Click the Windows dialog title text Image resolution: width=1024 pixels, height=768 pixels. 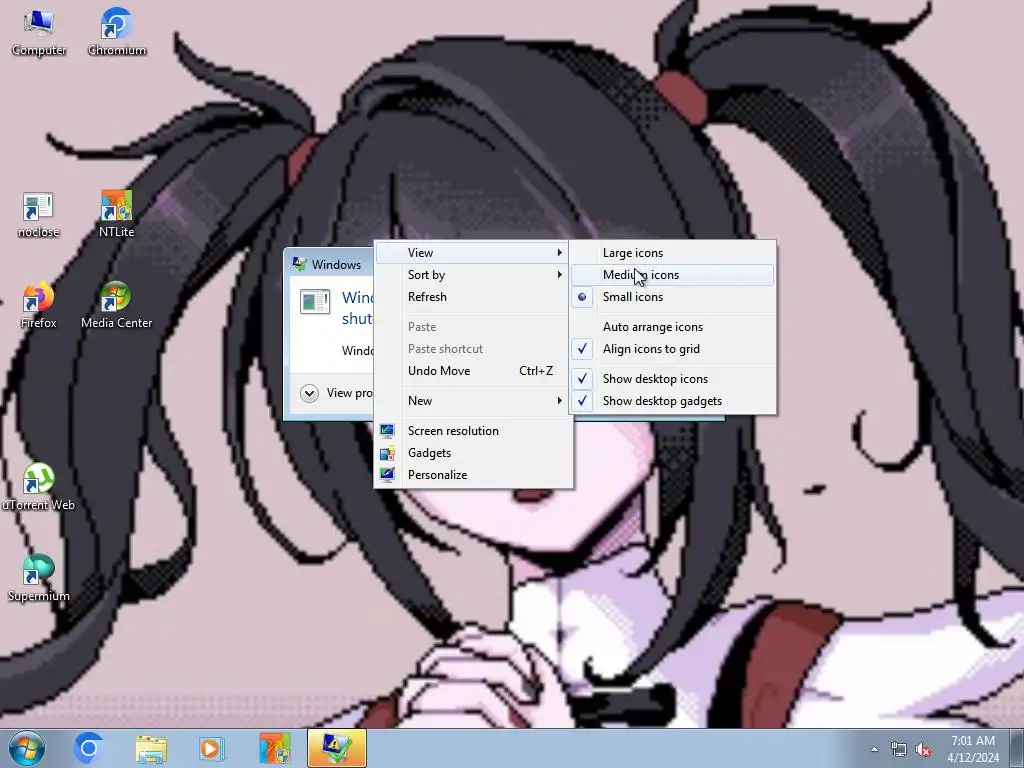tap(336, 264)
